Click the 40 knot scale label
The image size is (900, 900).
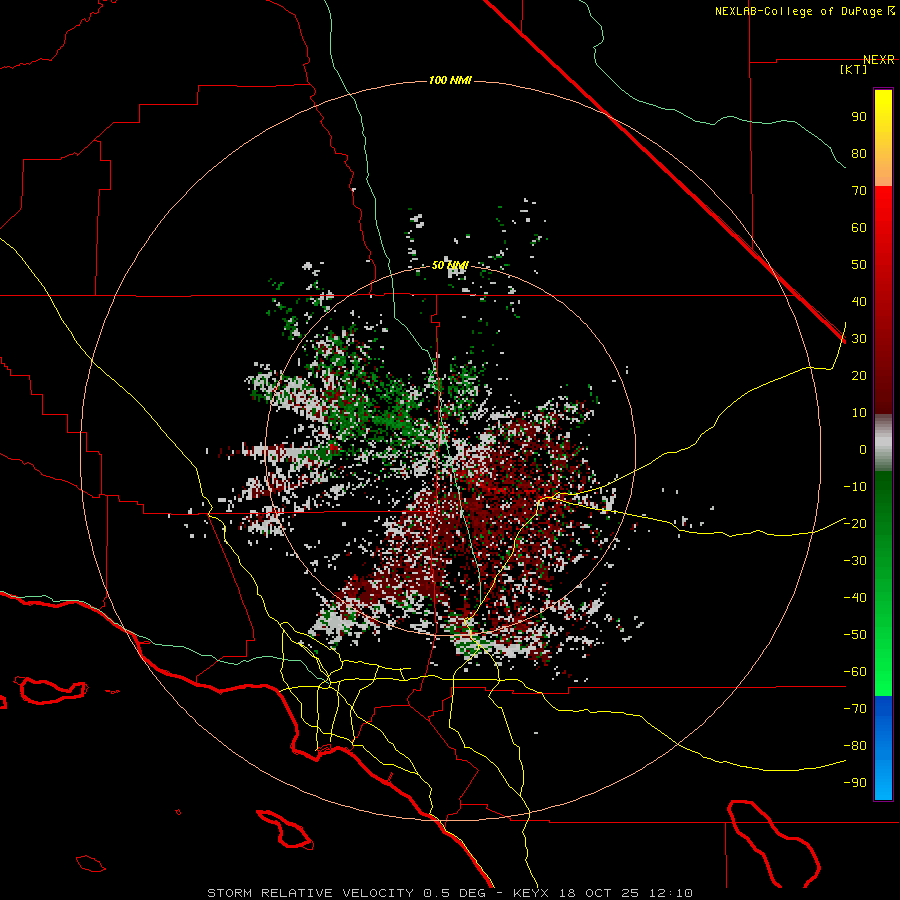[x=859, y=301]
